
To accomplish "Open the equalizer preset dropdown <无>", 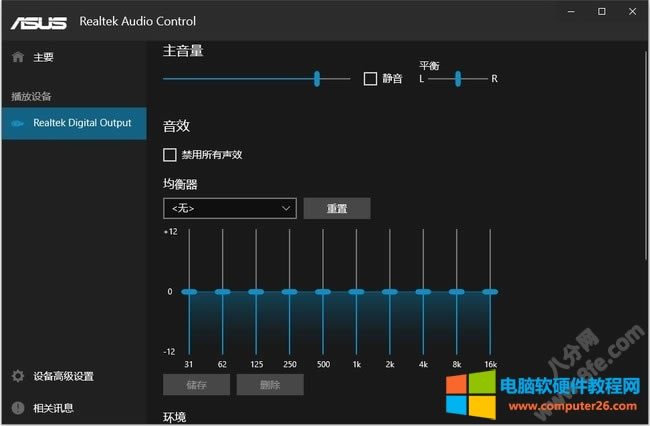I will (229, 208).
